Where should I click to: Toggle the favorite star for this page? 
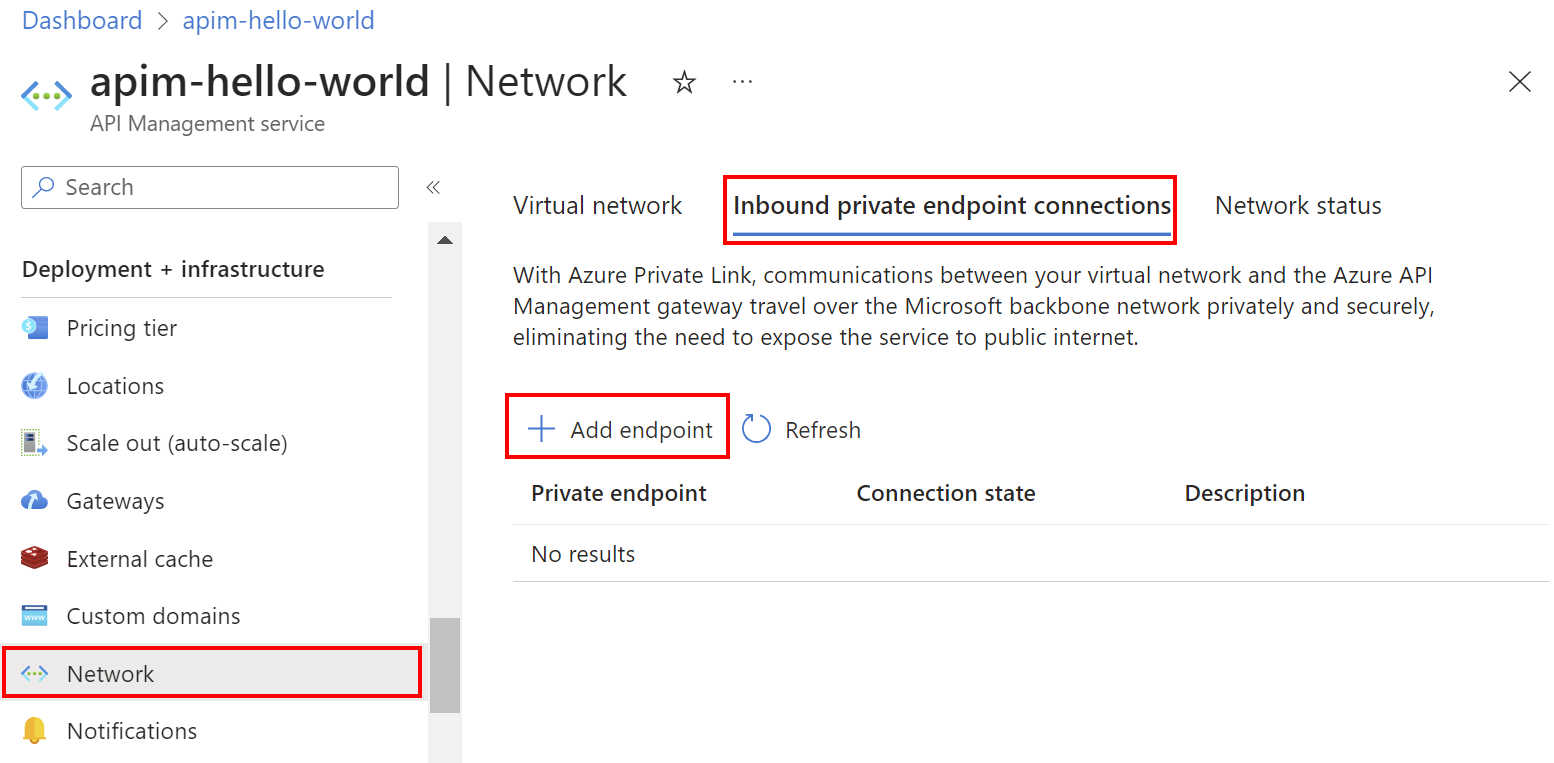[x=684, y=82]
